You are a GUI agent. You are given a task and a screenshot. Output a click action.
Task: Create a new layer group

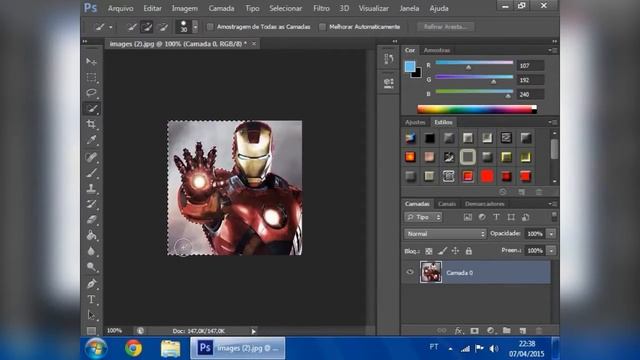[507, 331]
